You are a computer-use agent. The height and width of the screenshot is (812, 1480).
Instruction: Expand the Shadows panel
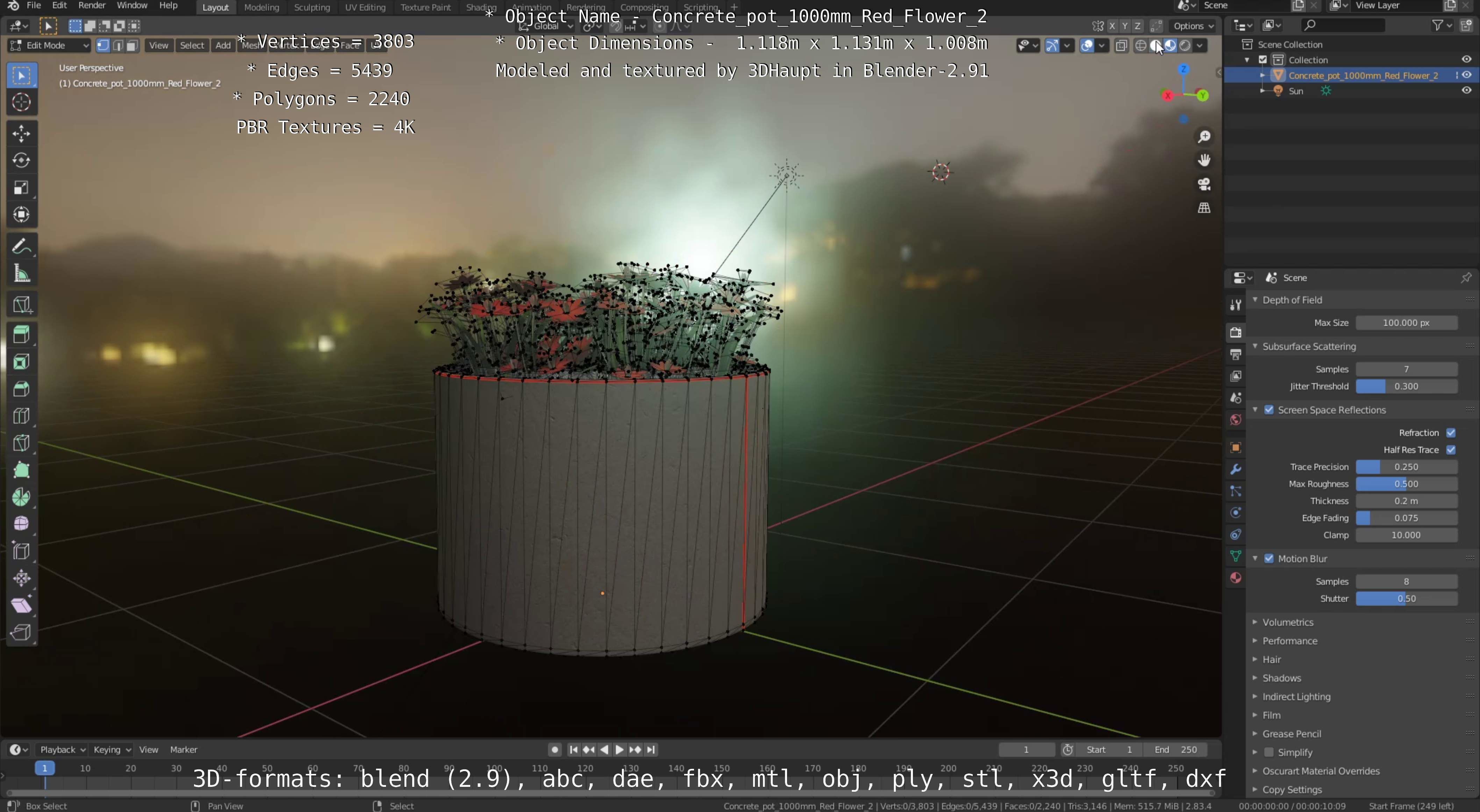(1281, 678)
